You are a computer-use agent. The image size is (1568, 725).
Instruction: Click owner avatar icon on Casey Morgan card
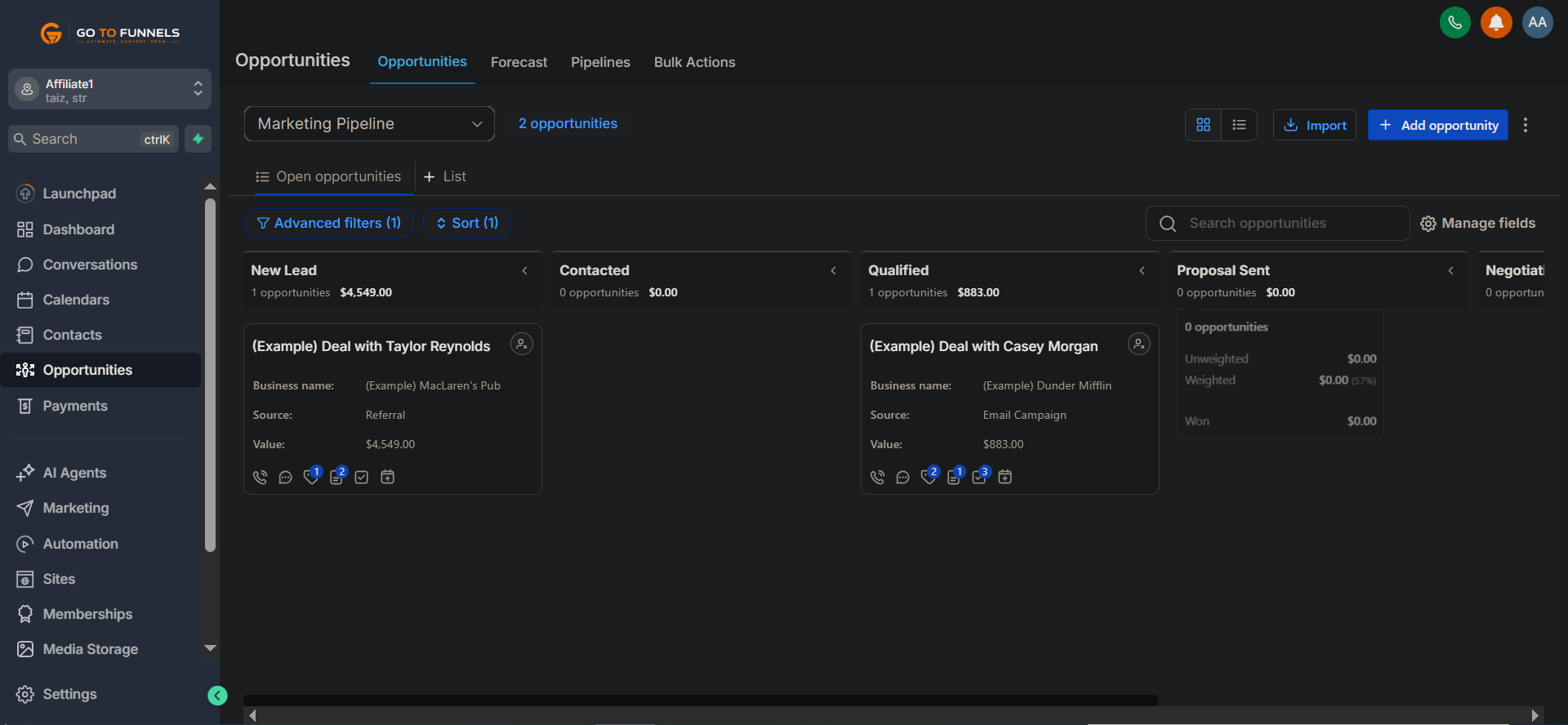coord(1138,344)
